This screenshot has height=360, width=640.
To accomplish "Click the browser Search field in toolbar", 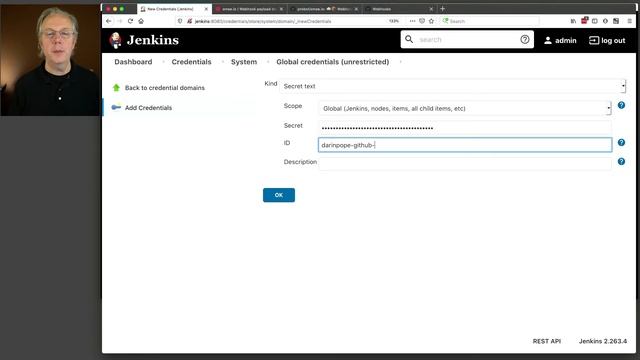I will click(490, 21).
